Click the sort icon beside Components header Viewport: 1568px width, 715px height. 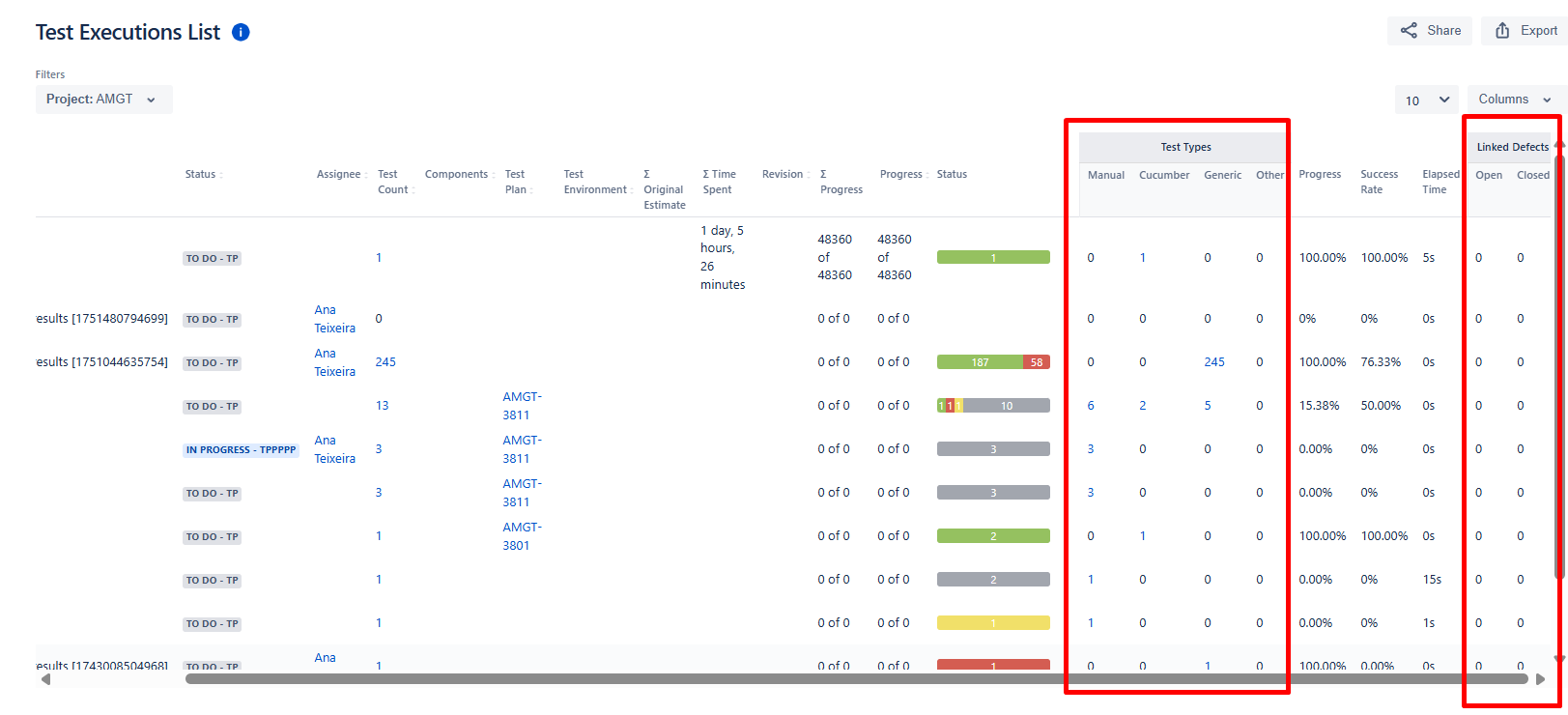point(494,175)
